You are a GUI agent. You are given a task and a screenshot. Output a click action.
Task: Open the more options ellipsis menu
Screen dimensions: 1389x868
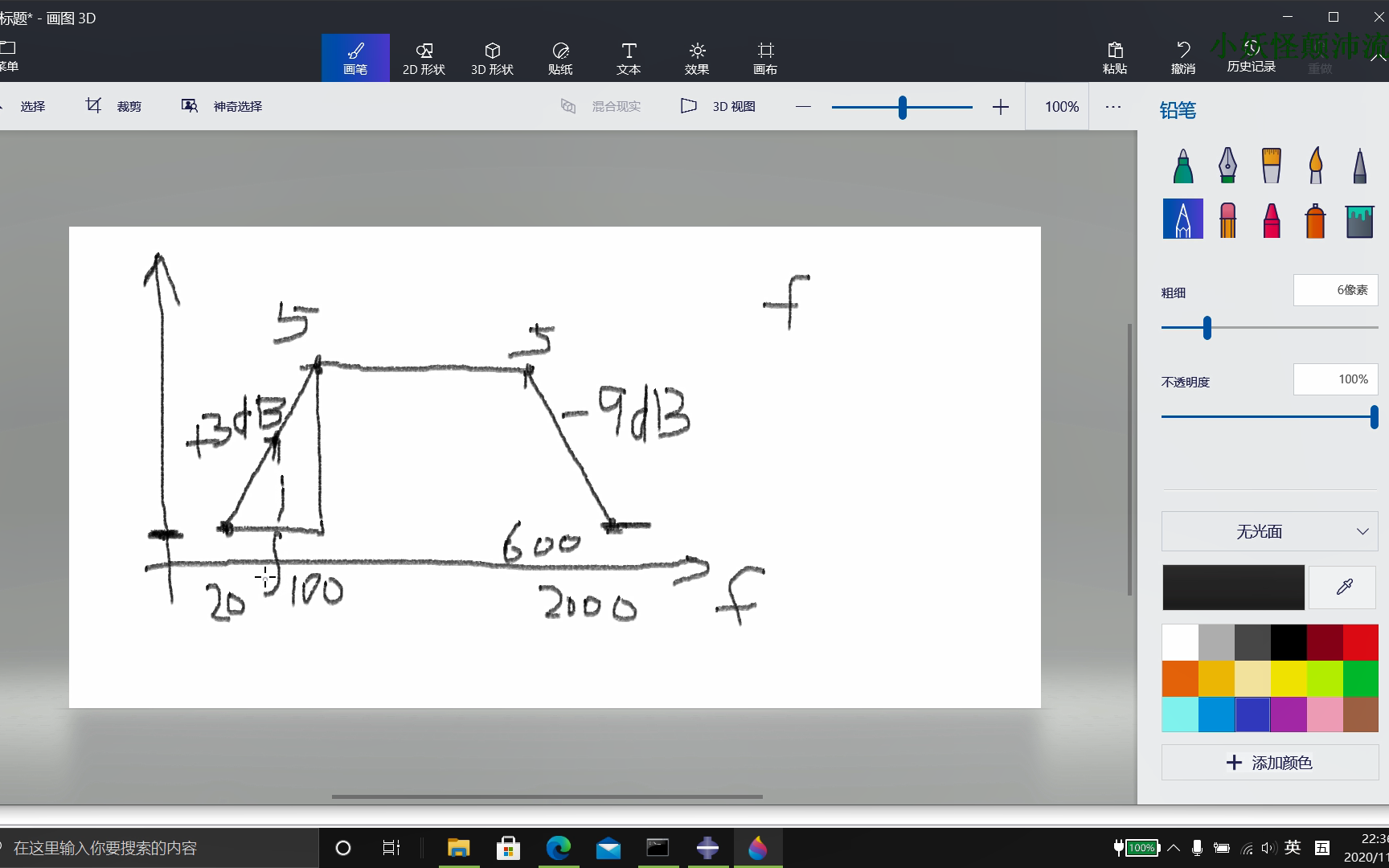point(1113,107)
